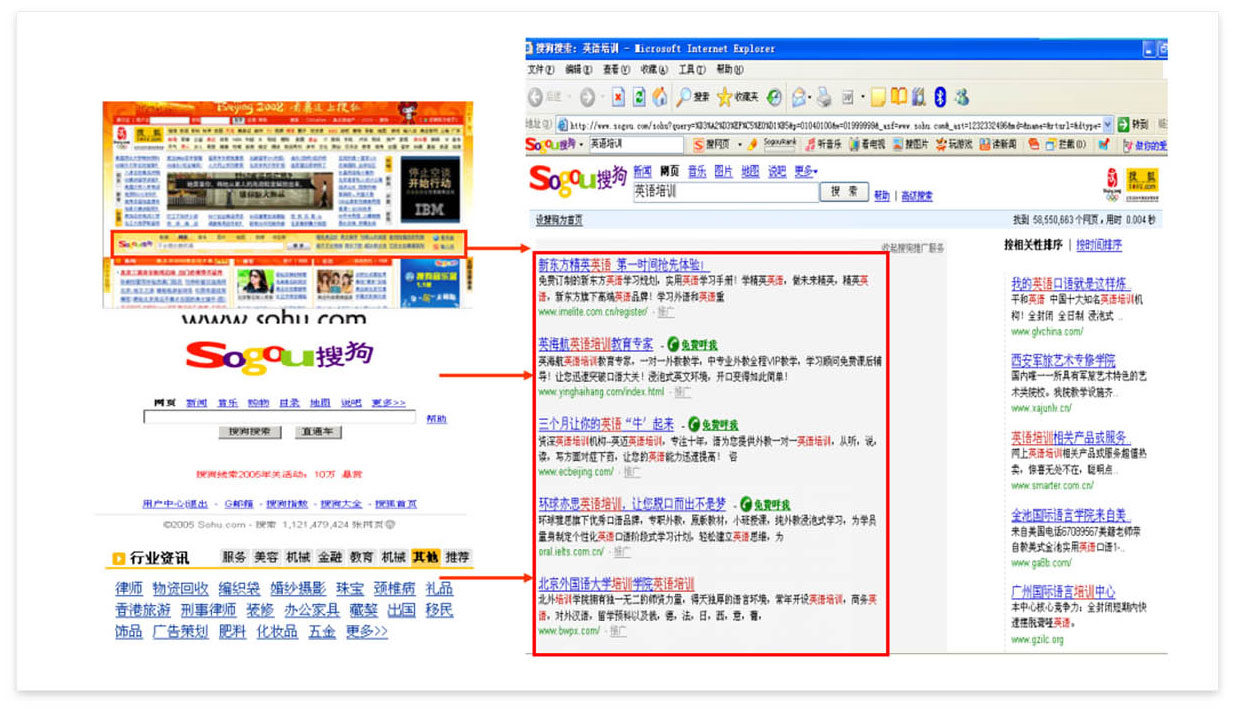Screen dimensions: 1235x708
Task: Click the Bluetooth icon in IE toolbar
Action: pyautogui.click(x=940, y=97)
